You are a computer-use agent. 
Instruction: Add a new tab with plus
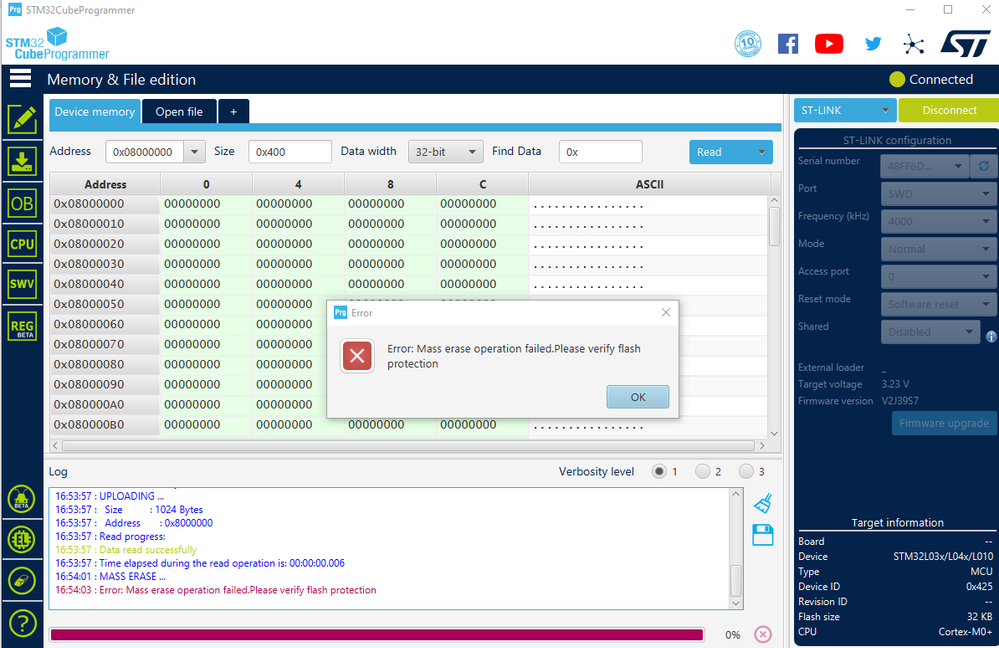233,112
